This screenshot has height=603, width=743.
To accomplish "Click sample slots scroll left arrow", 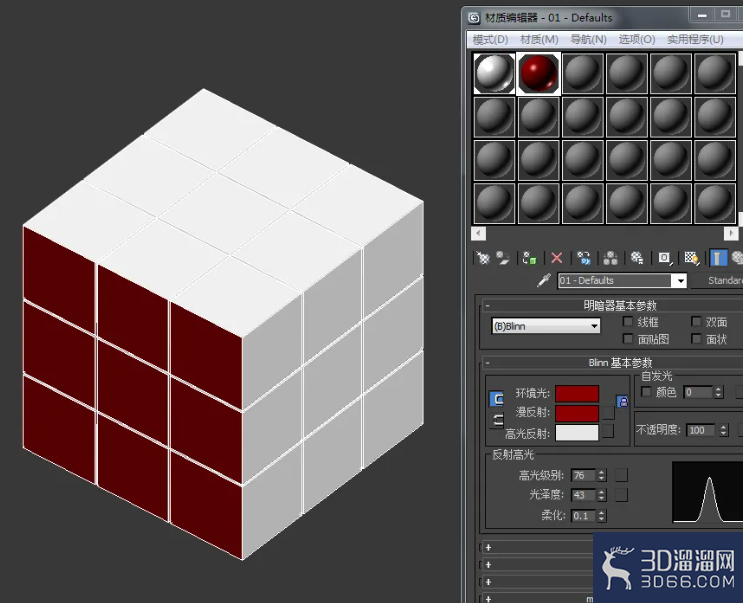I will (478, 233).
